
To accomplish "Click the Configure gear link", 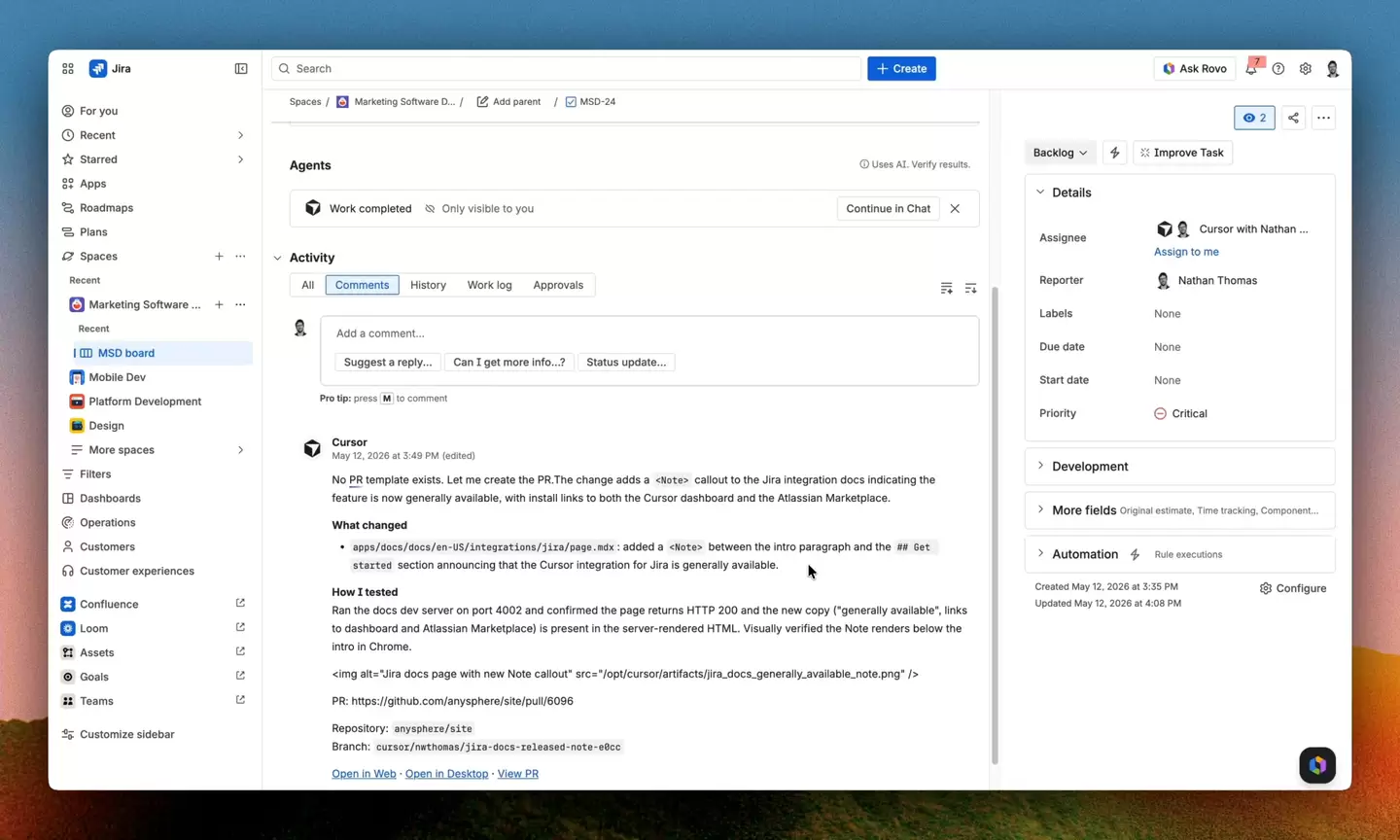I will click(1293, 588).
